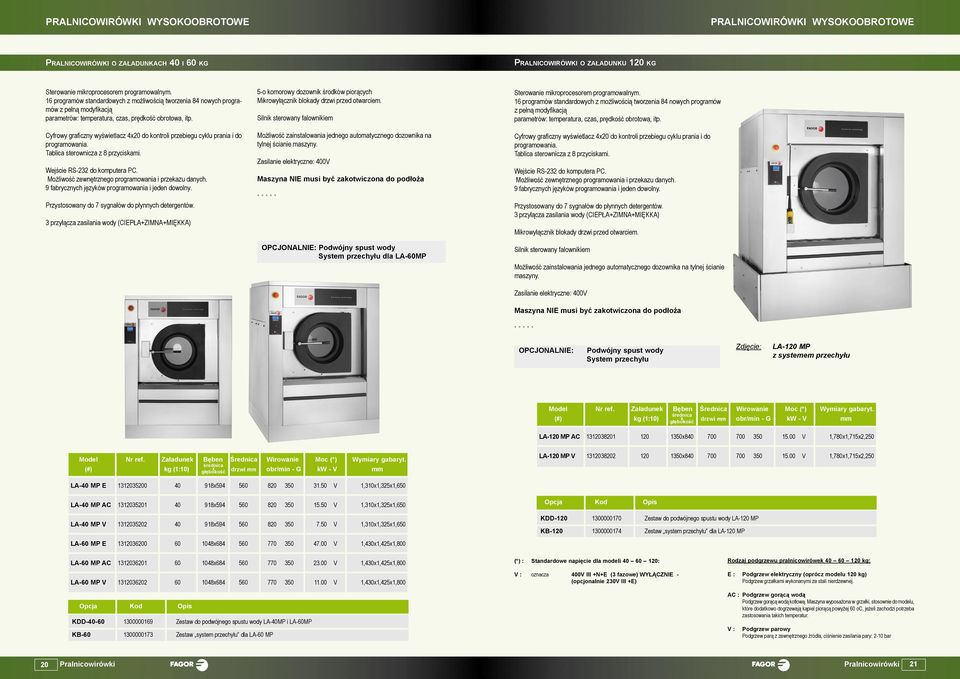Click the "KDD-40-60" option cell
960x679 pixels.
92,621
